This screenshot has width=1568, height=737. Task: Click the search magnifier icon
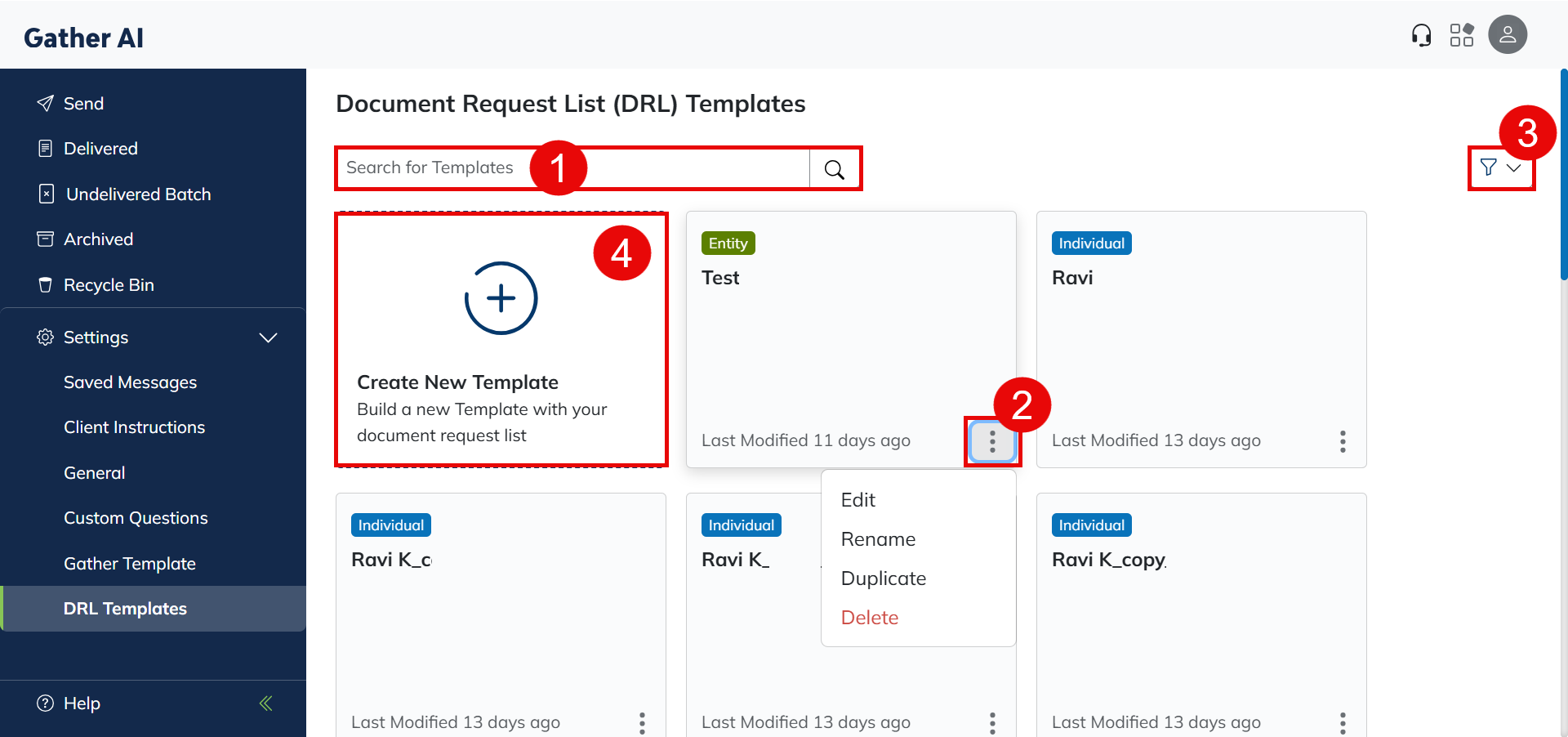[834, 169]
